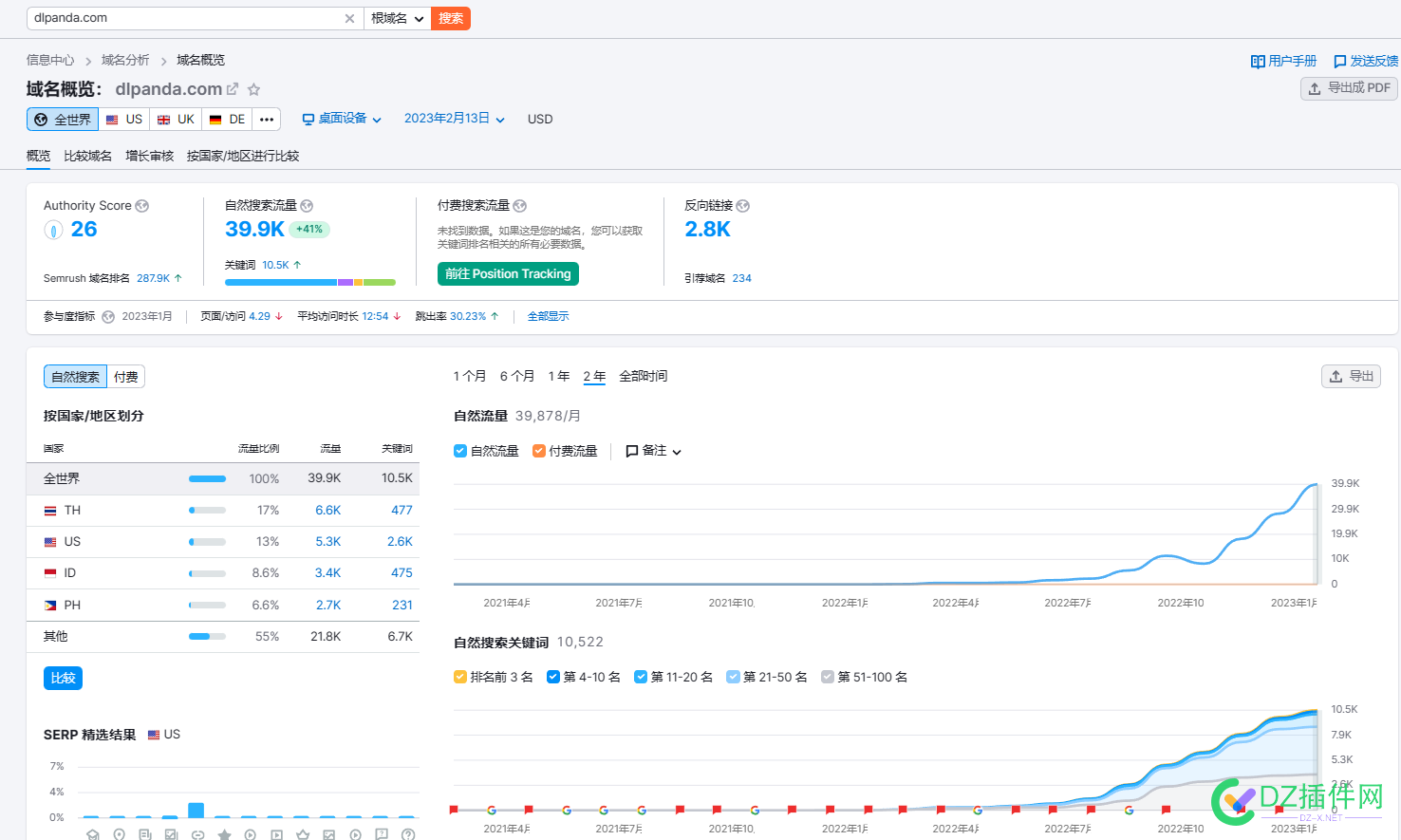This screenshot has height=840, width=1401.
Task: Open 发送反馈 feedback link
Action: click(x=1366, y=61)
